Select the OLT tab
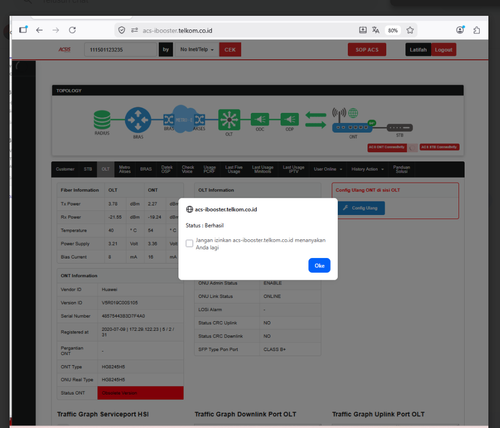 tap(106, 169)
